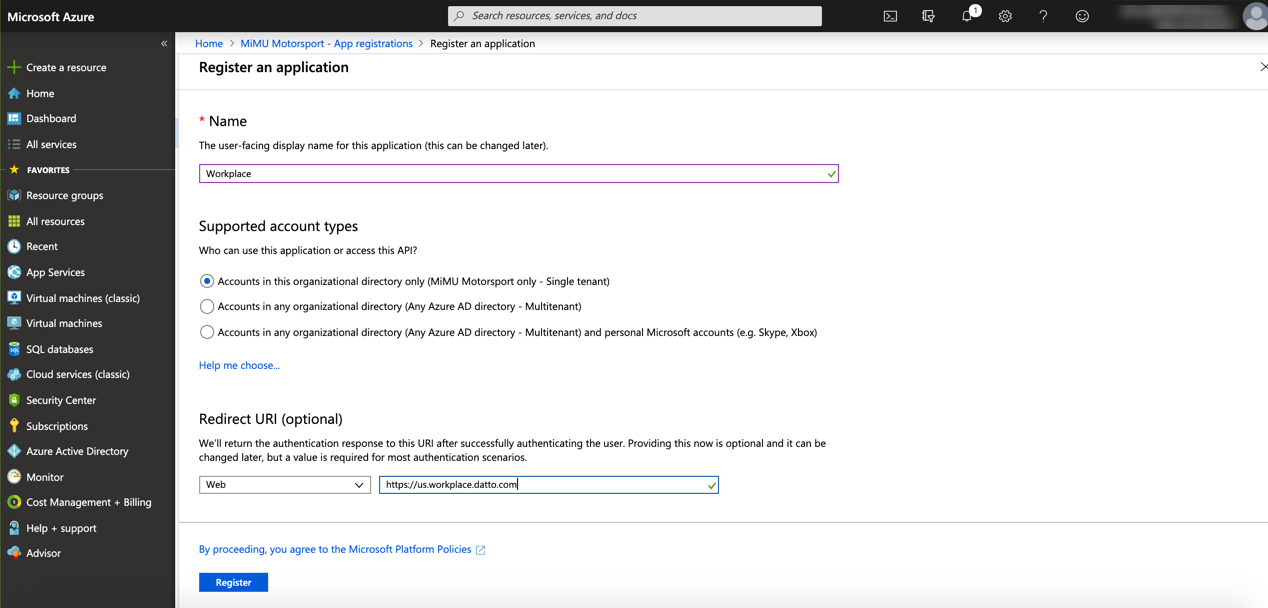
Task: Click the help question mark icon
Action: click(x=1043, y=16)
